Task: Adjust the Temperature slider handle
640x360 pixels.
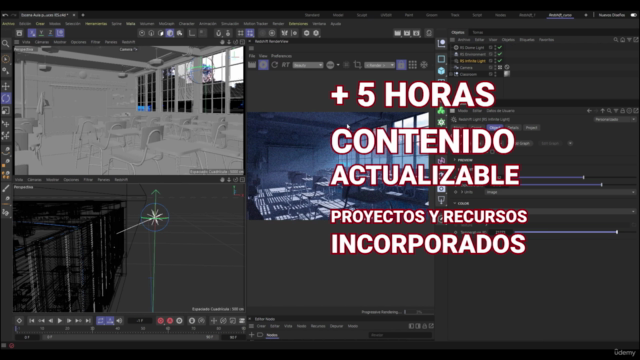Action: 617,232
